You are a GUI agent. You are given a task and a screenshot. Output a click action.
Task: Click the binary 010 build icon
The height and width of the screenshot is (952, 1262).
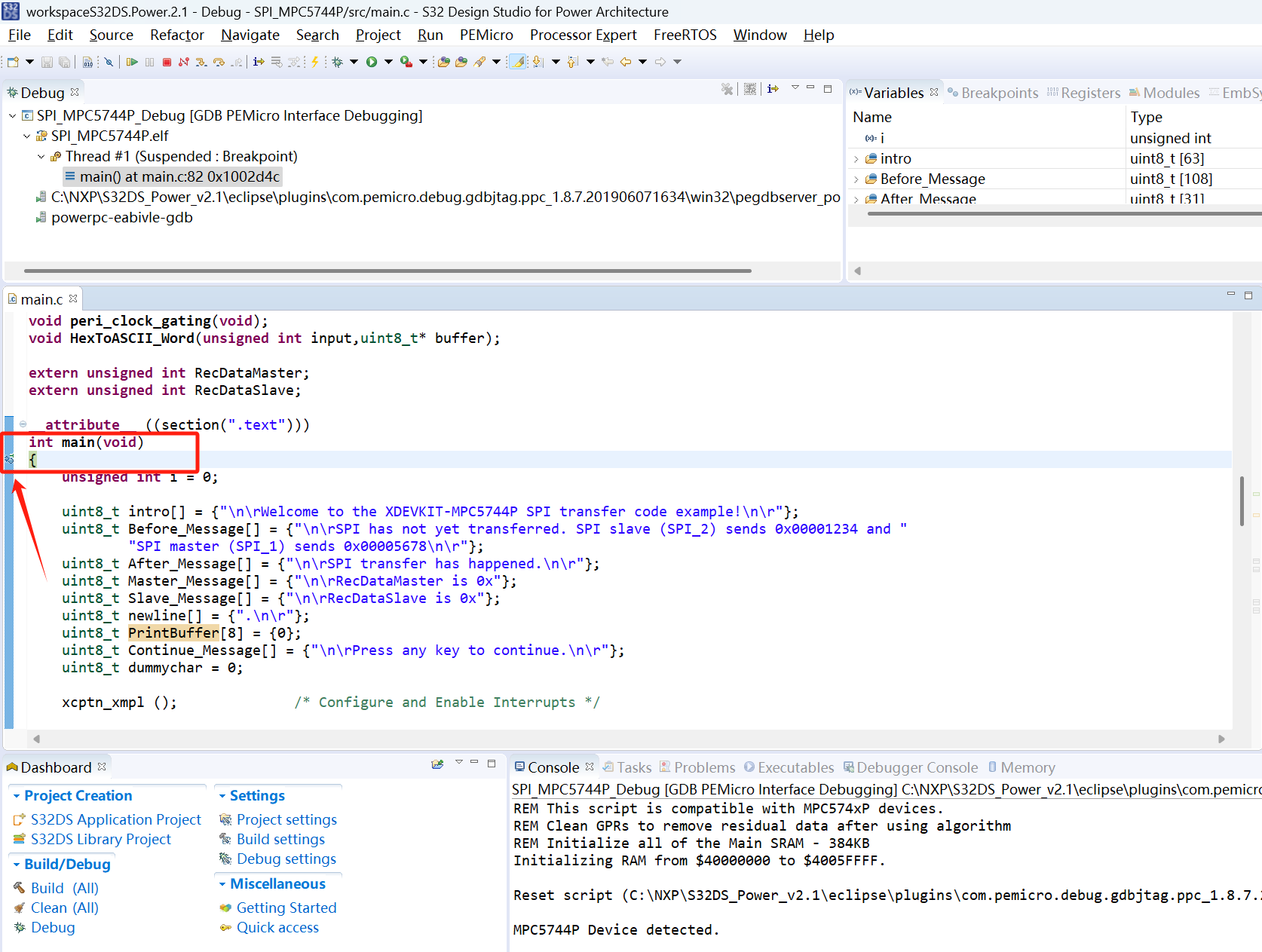click(87, 62)
